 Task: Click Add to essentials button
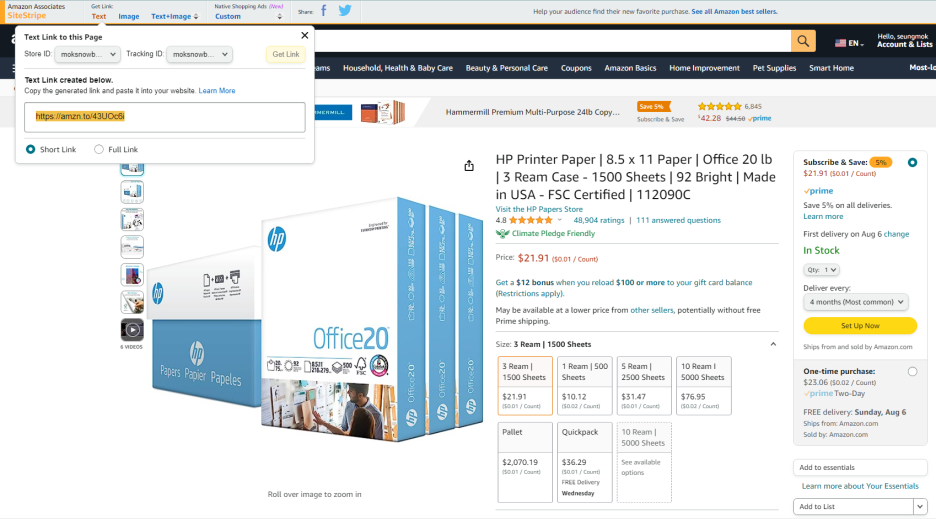point(860,468)
